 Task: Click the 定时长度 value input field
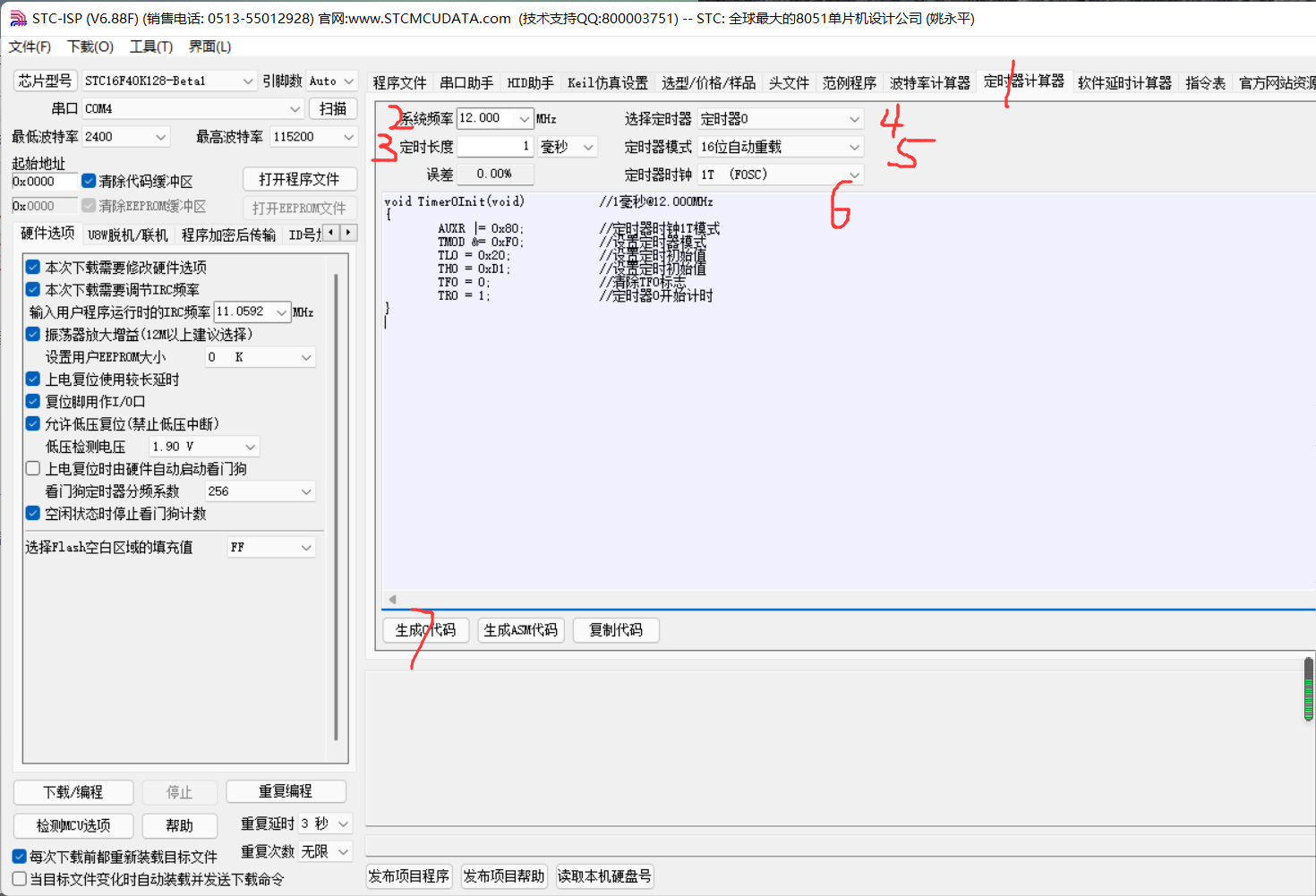495,147
